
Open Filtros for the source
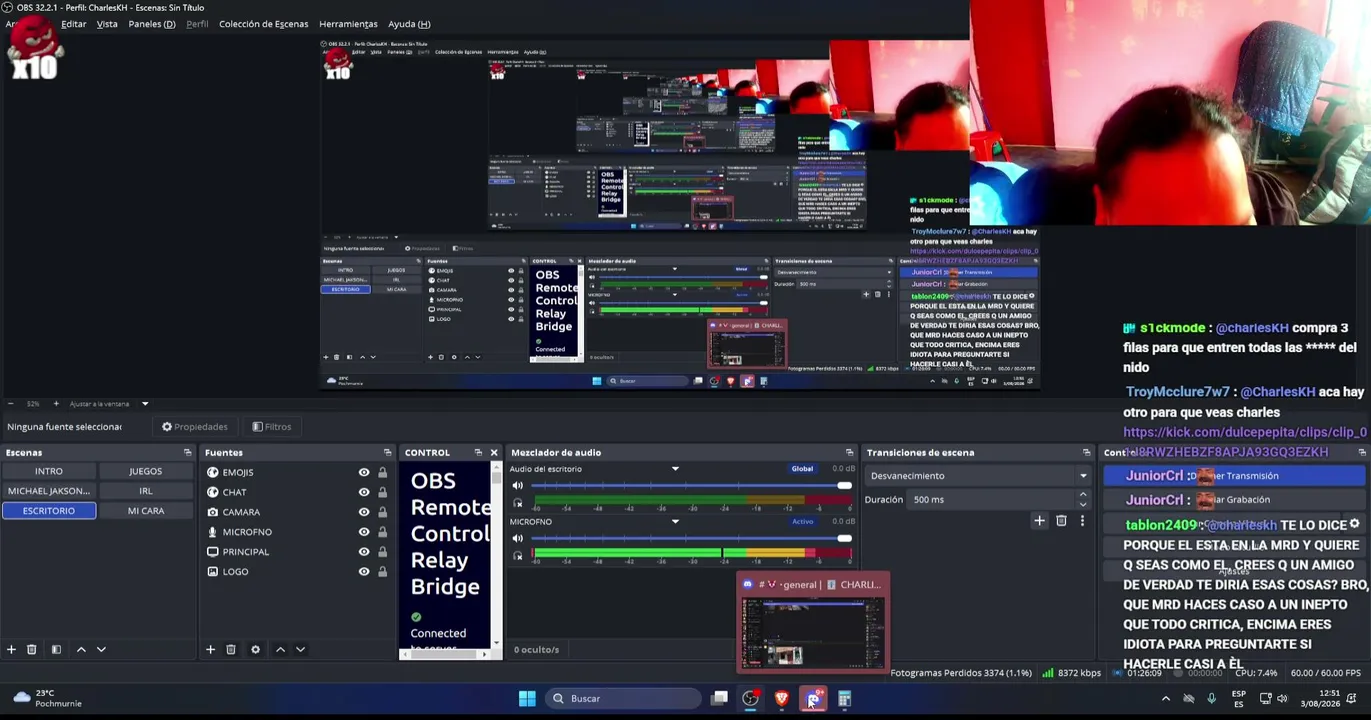pos(272,427)
